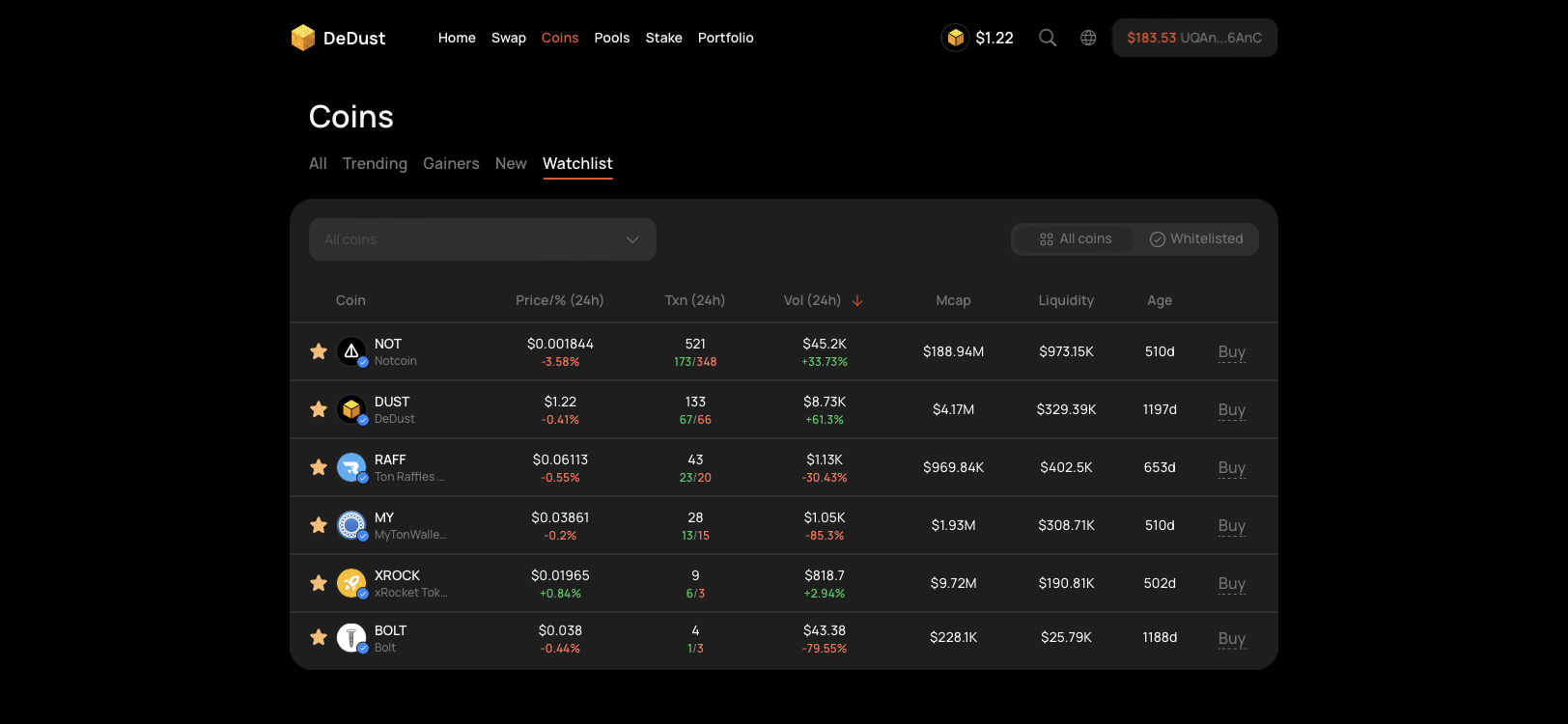Click the RAFF liquidity $402.5K
The image size is (1568, 724).
click(1067, 467)
